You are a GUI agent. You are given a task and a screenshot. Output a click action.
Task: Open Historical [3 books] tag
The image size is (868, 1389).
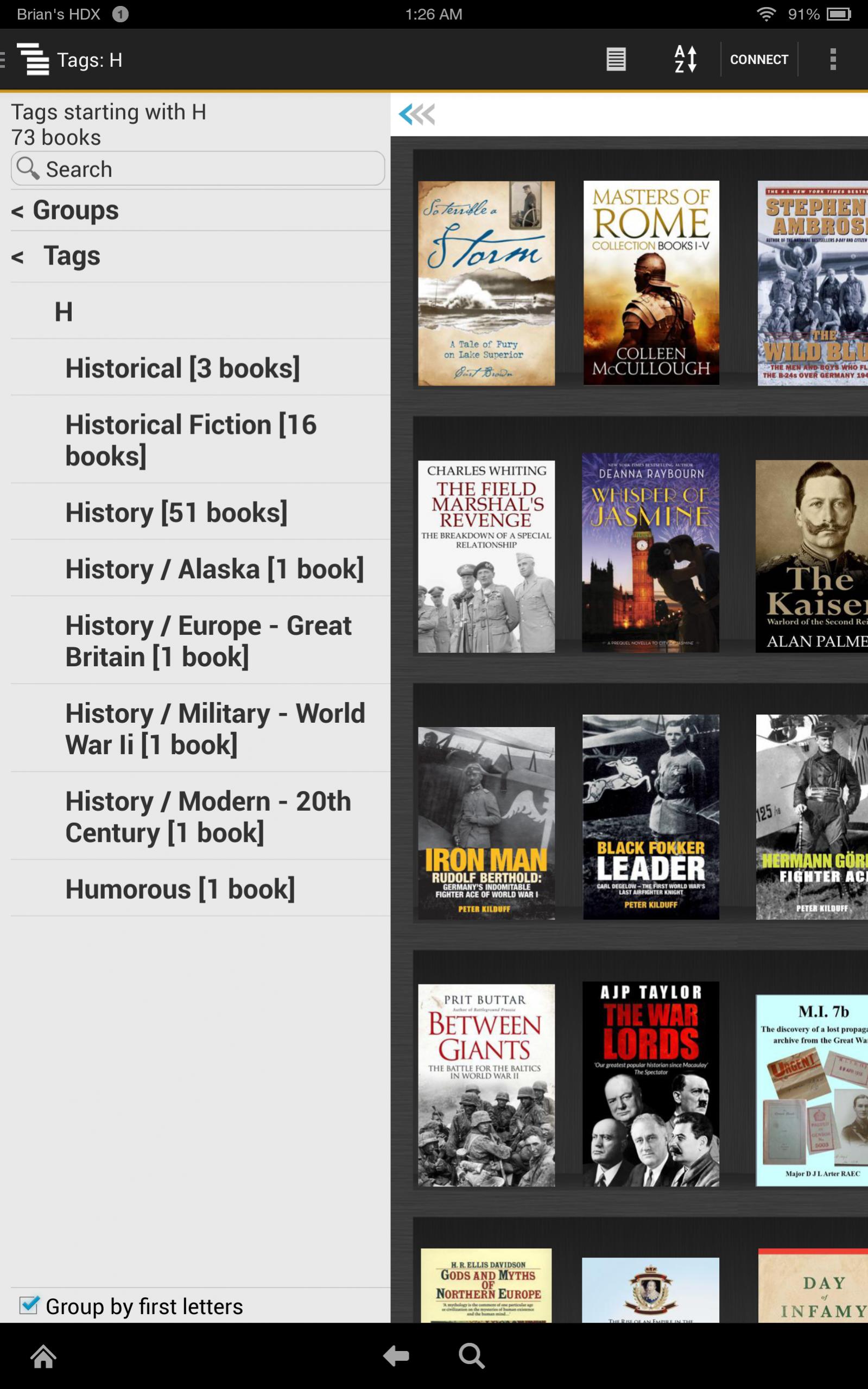pyautogui.click(x=200, y=368)
